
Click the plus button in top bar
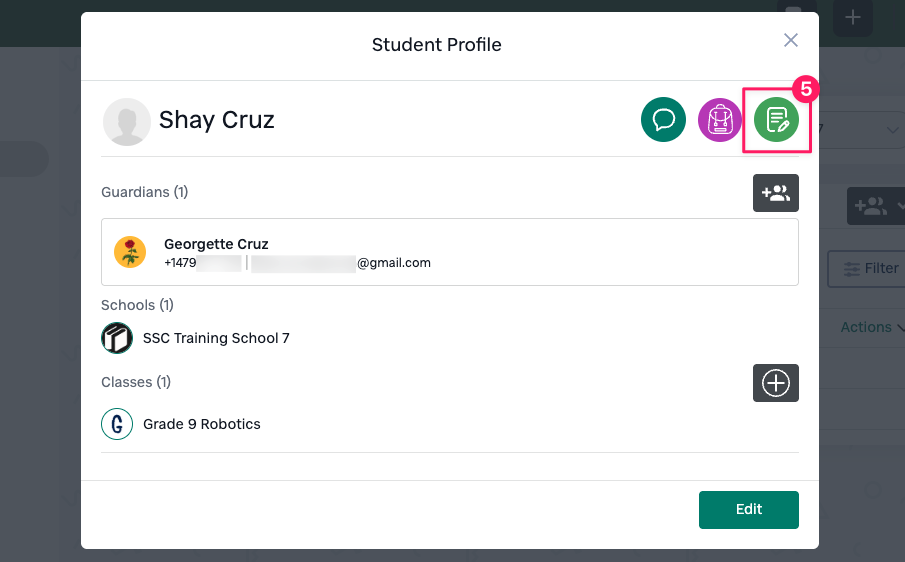pos(852,17)
